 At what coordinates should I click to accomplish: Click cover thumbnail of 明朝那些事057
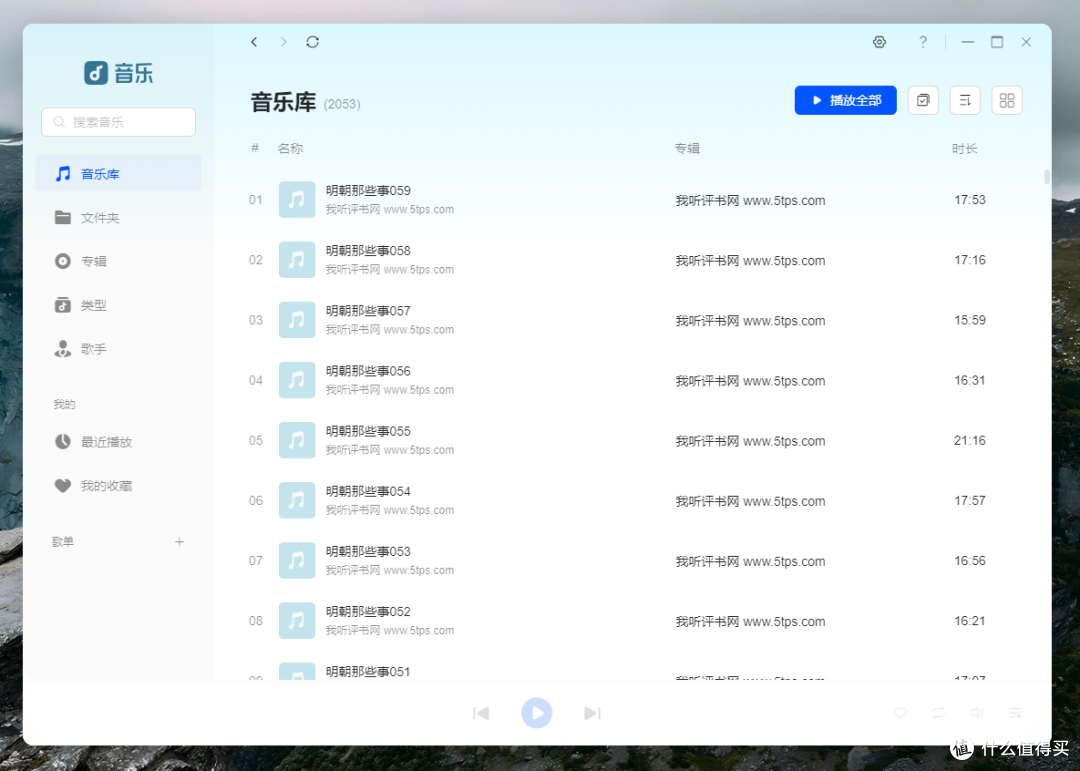[x=297, y=320]
